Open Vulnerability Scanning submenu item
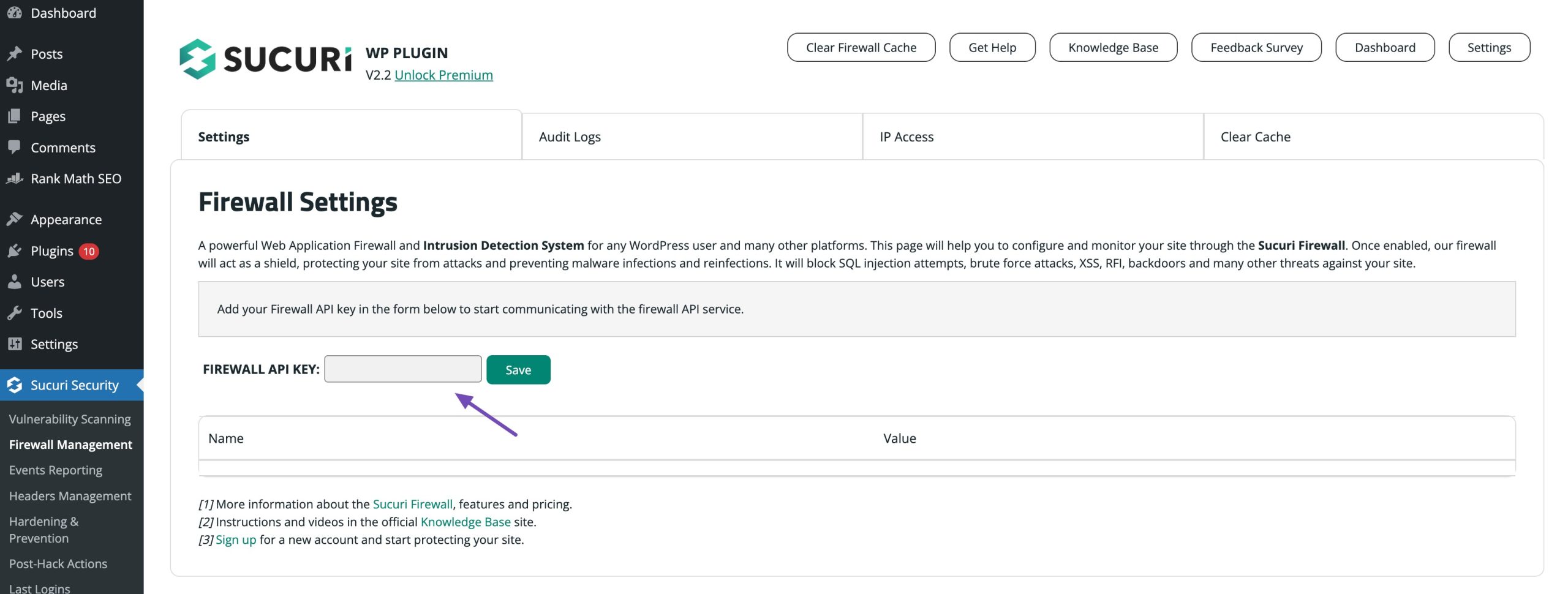 (x=70, y=419)
